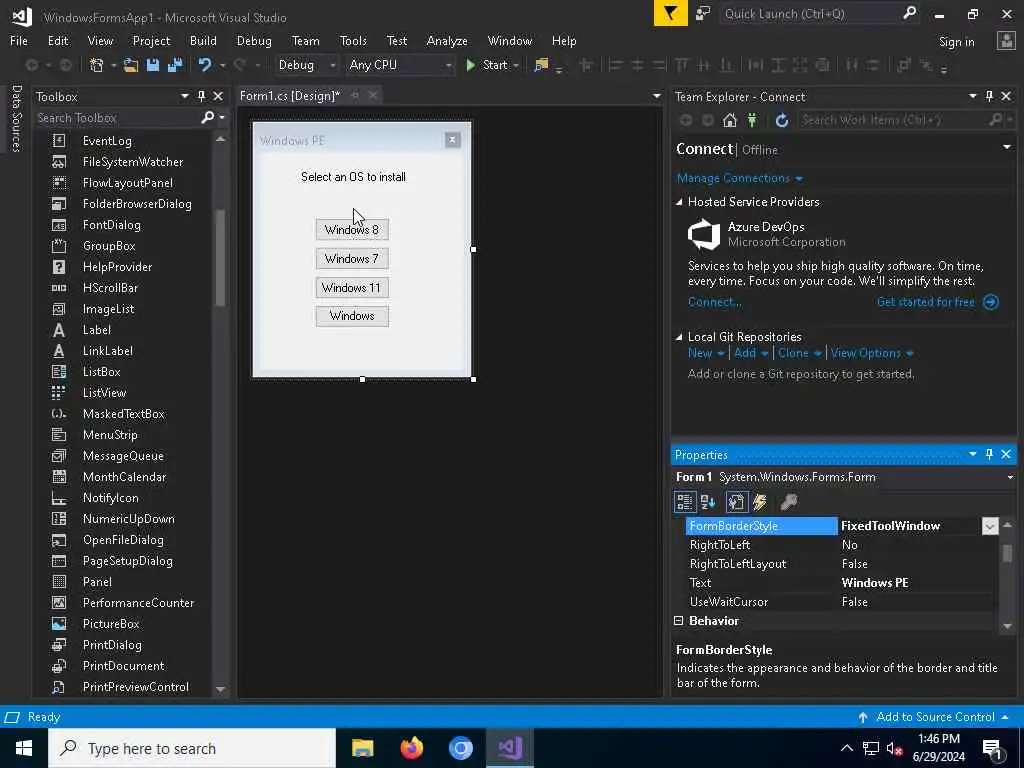Click the Get started for free arrow icon
The height and width of the screenshot is (768, 1024).
click(x=991, y=302)
